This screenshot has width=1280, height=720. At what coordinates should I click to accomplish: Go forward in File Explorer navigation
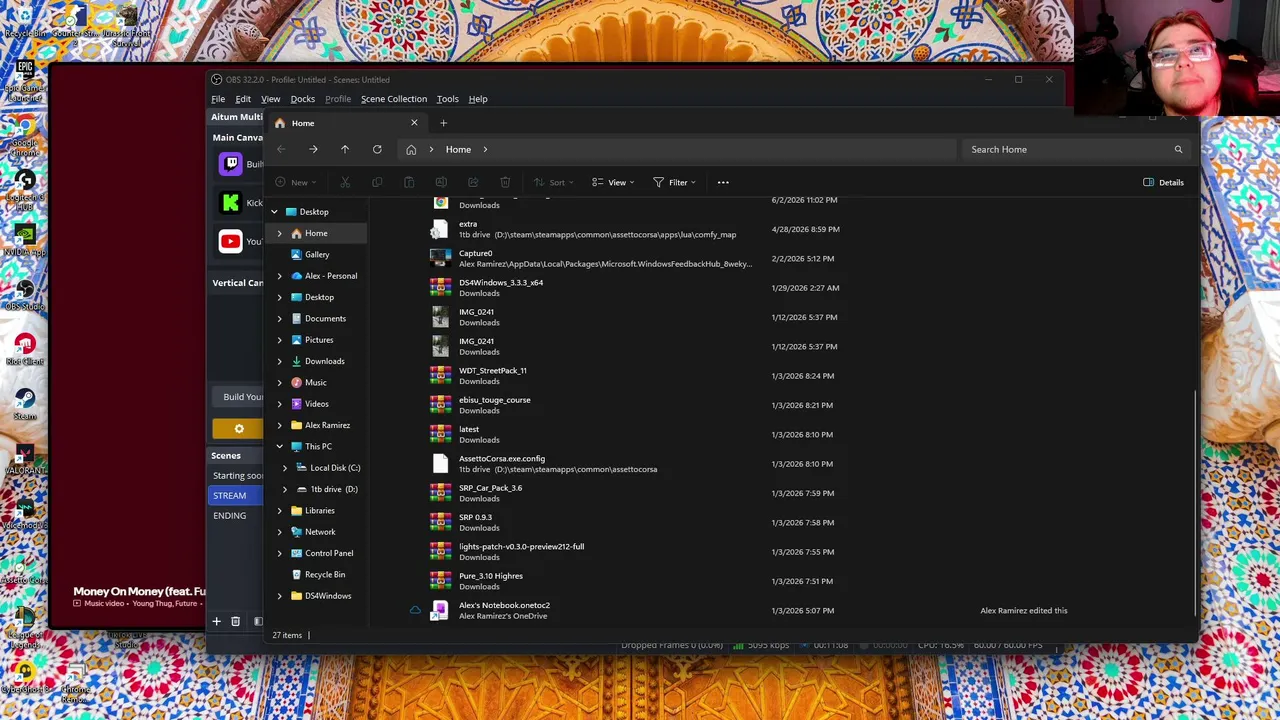click(313, 149)
